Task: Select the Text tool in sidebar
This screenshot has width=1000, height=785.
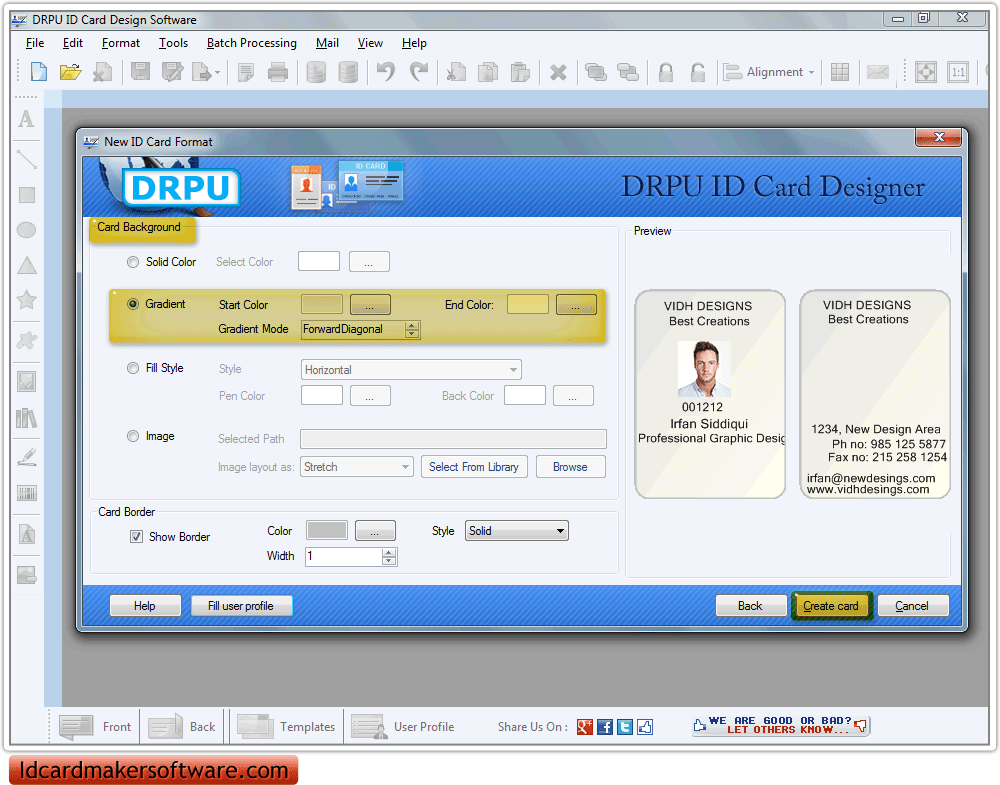Action: point(26,119)
